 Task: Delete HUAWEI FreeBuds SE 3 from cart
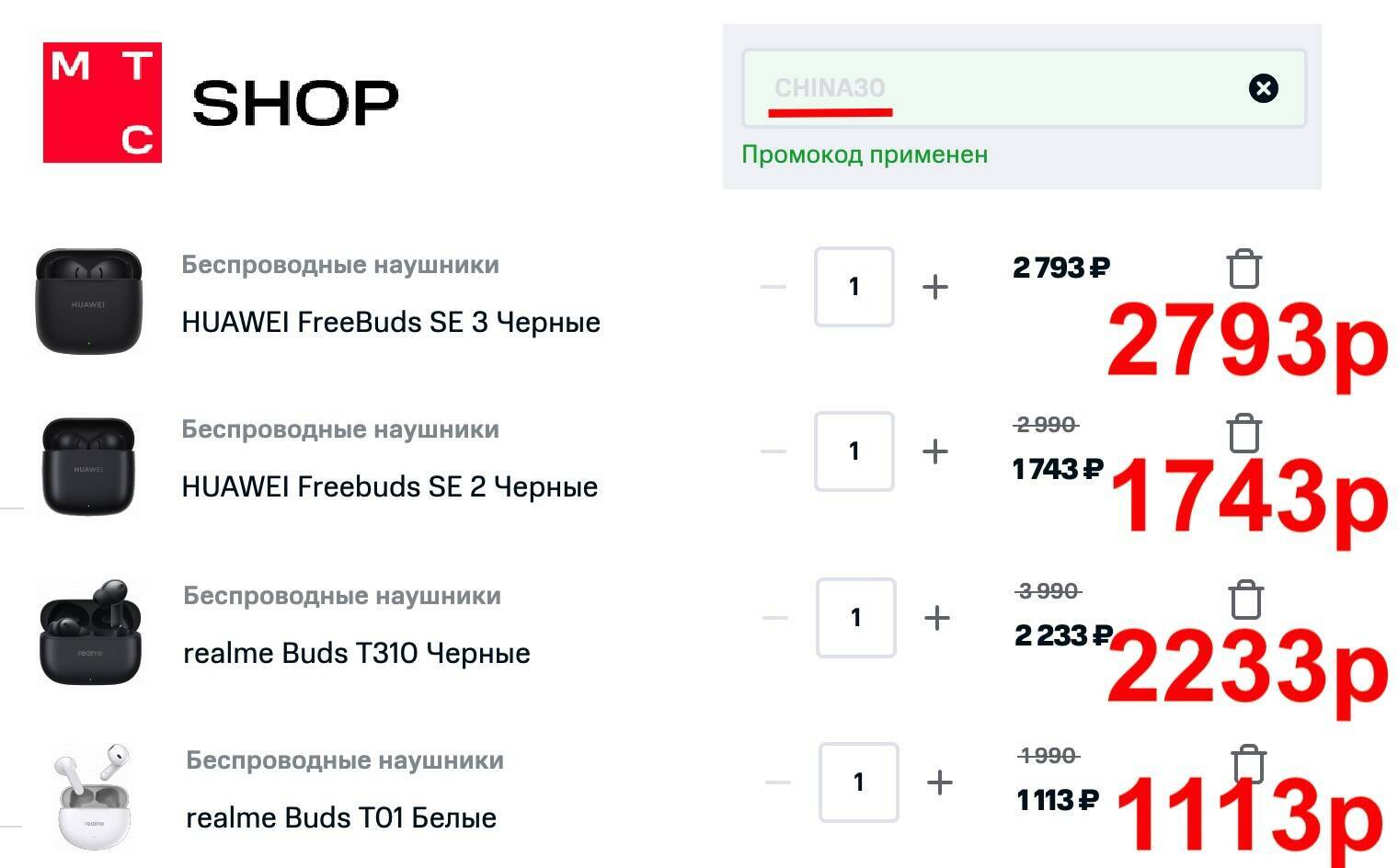coord(1243,268)
